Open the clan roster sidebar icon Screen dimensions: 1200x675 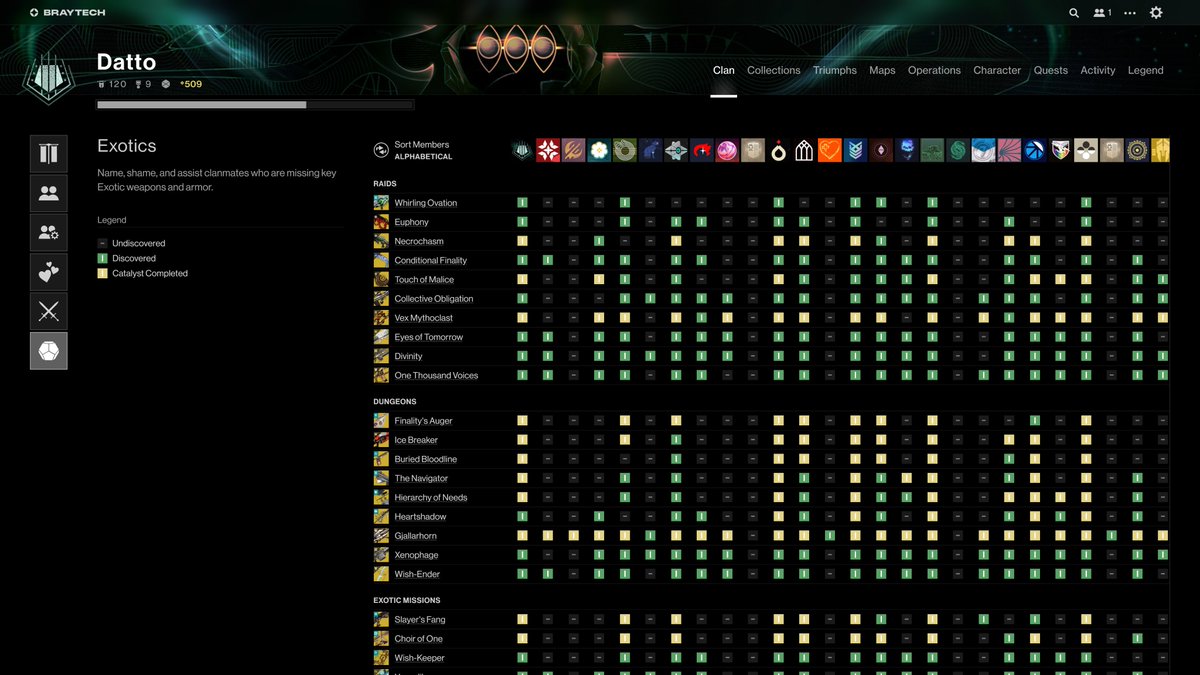49,193
